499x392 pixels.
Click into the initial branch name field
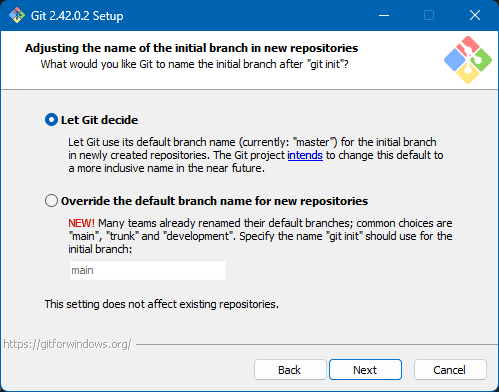point(148,270)
